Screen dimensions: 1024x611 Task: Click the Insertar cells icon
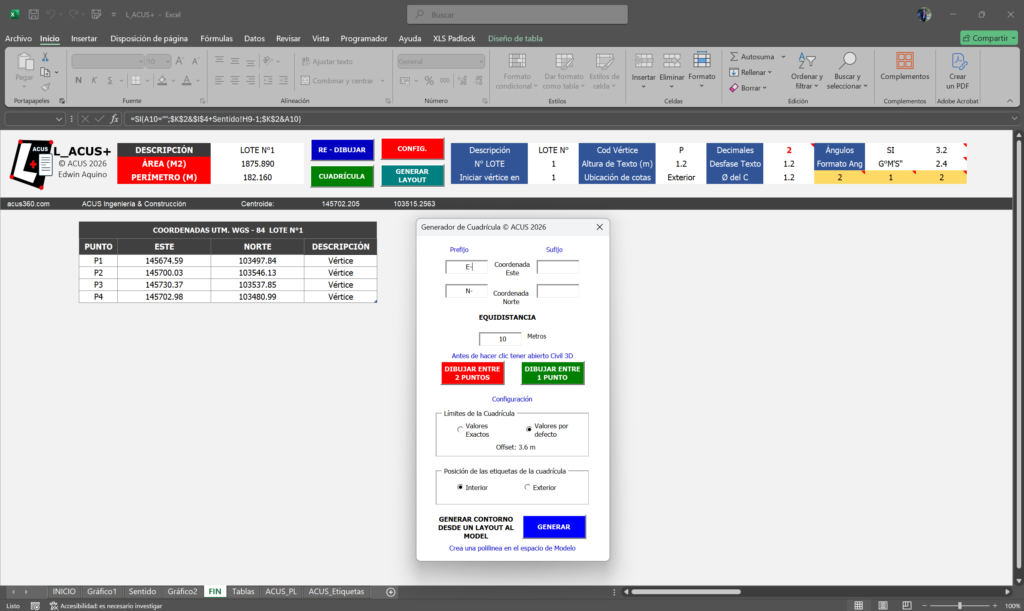643,62
